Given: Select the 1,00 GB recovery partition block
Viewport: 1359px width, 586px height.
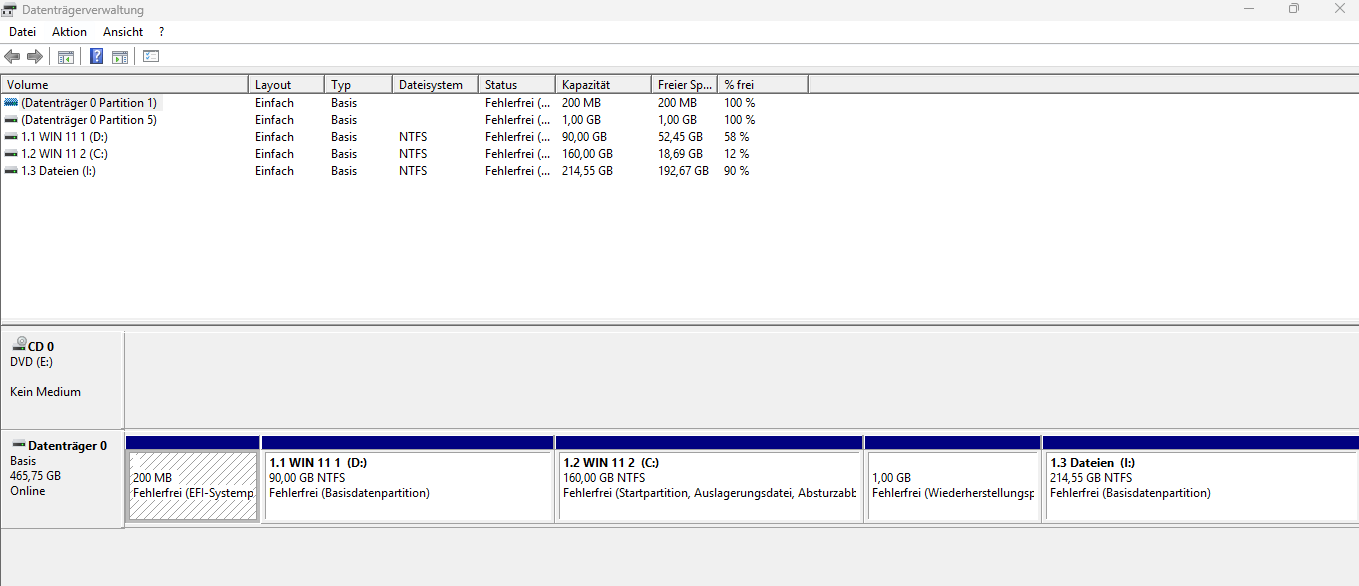Looking at the screenshot, I should point(953,486).
